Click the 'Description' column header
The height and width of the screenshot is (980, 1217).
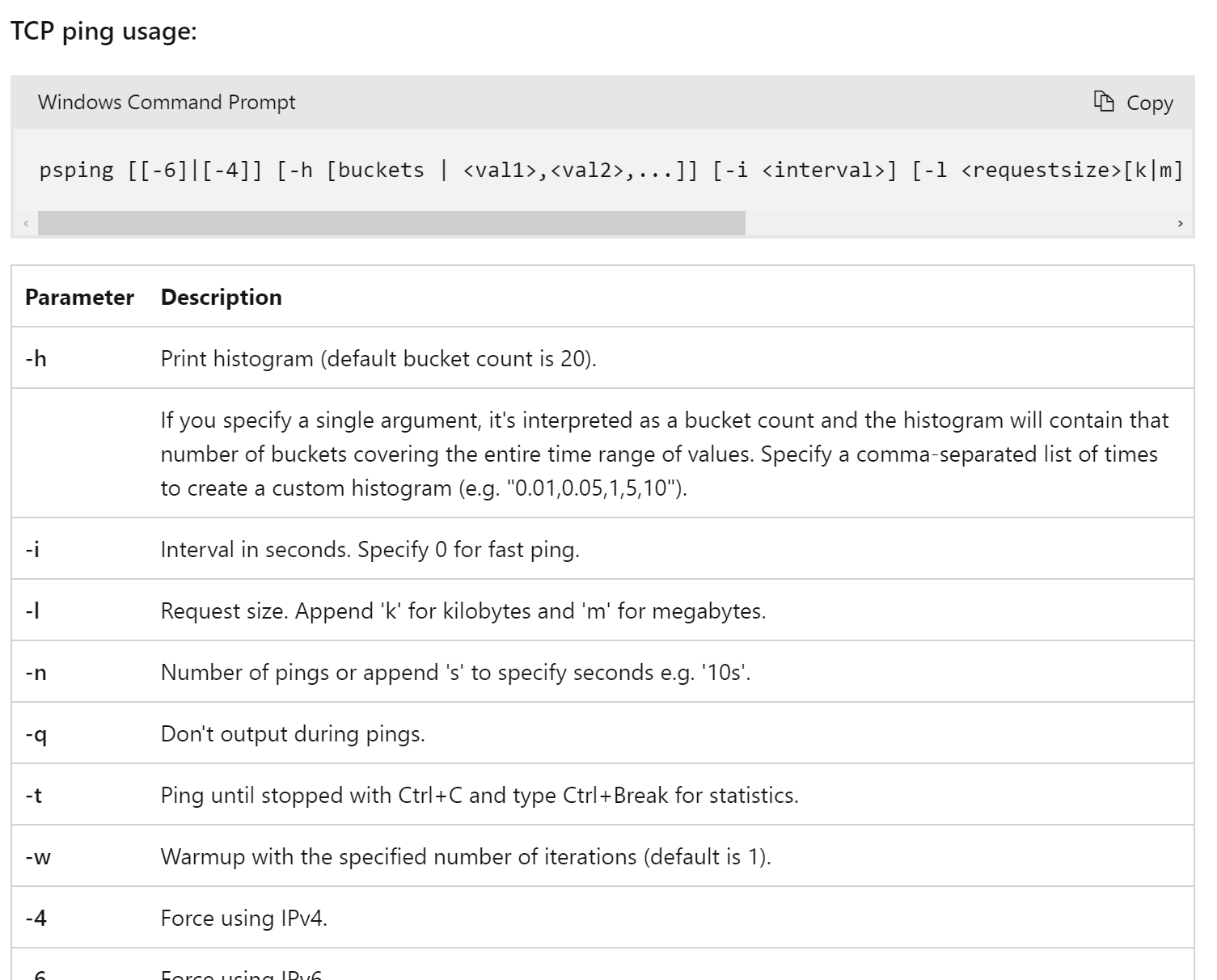[x=221, y=297]
